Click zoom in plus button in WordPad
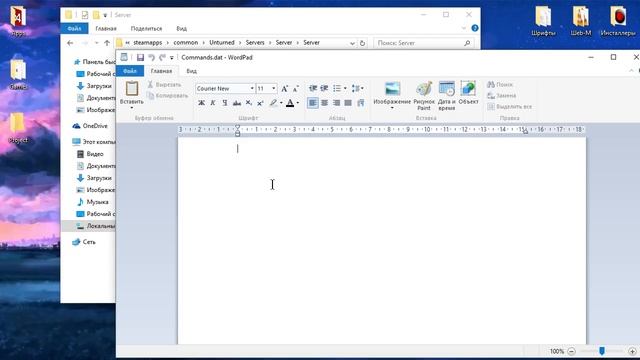 pyautogui.click(x=632, y=351)
